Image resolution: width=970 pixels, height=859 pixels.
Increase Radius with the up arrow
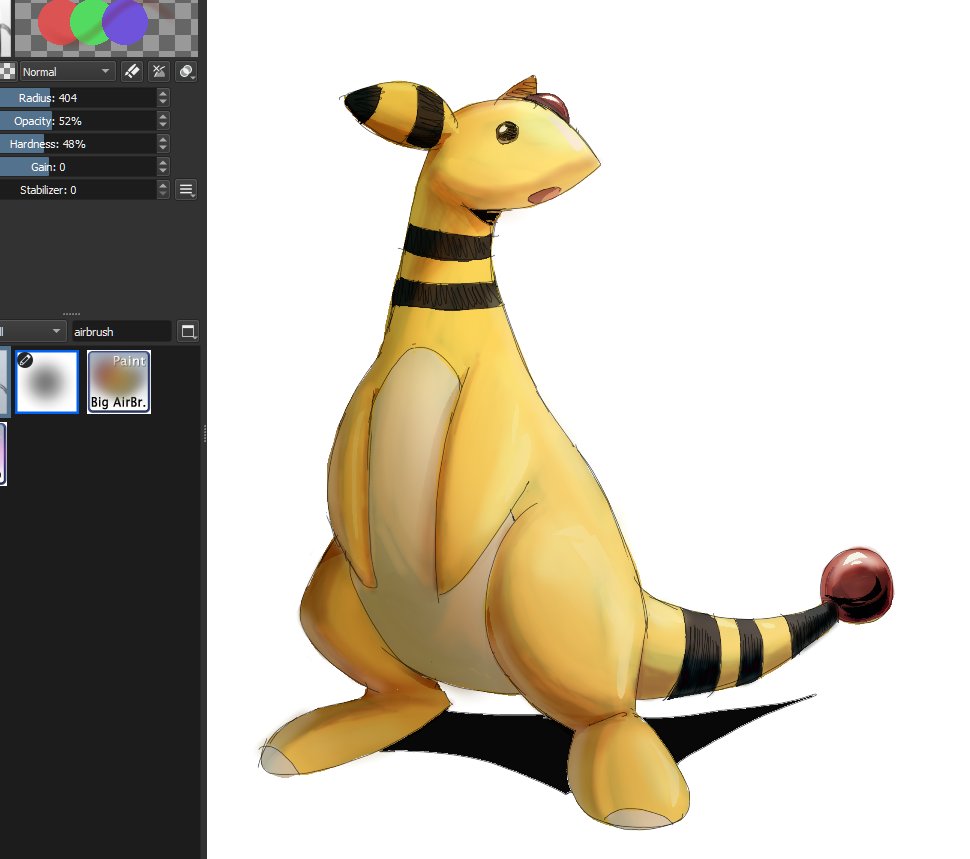(163, 93)
